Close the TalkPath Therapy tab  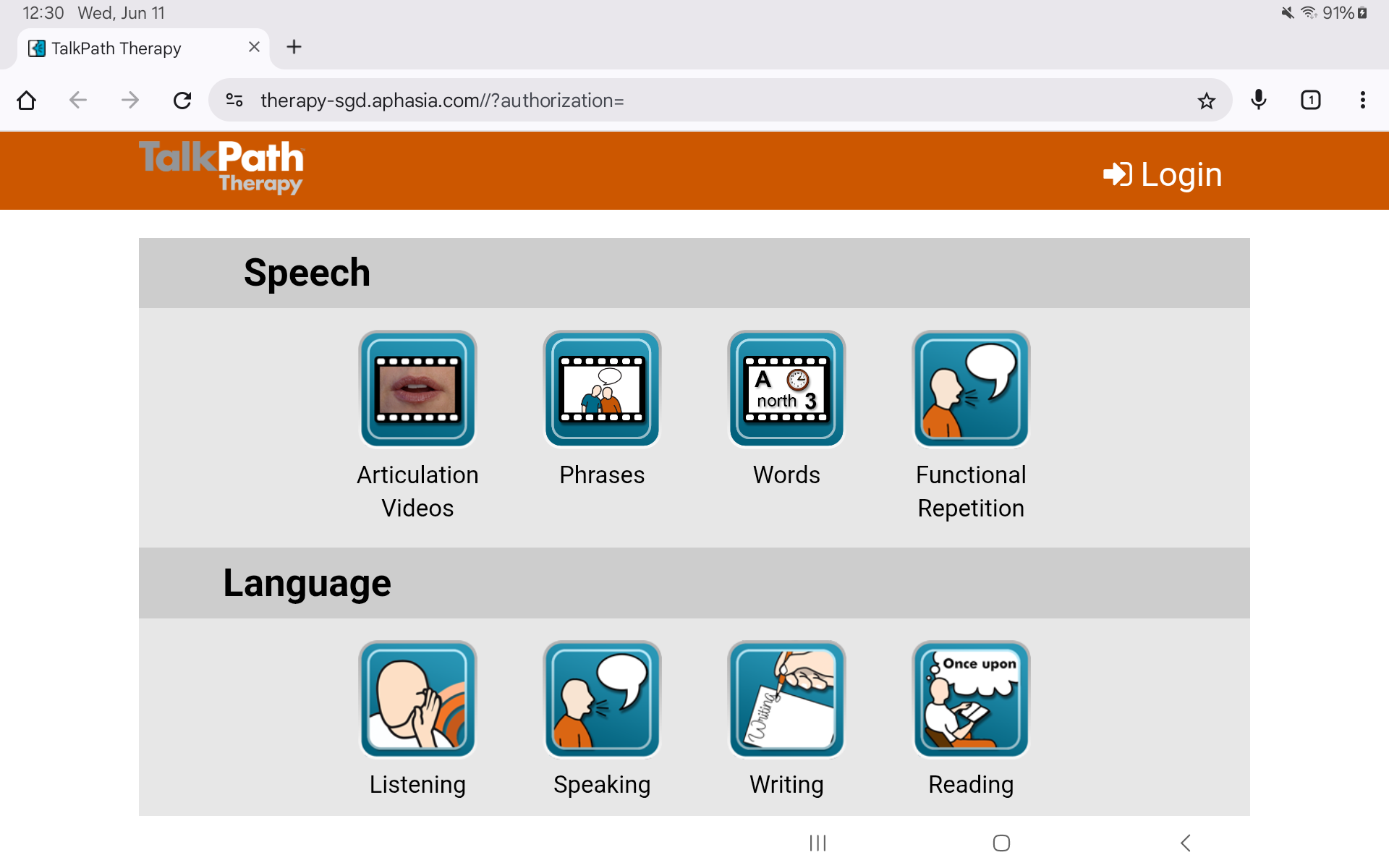pos(254,47)
